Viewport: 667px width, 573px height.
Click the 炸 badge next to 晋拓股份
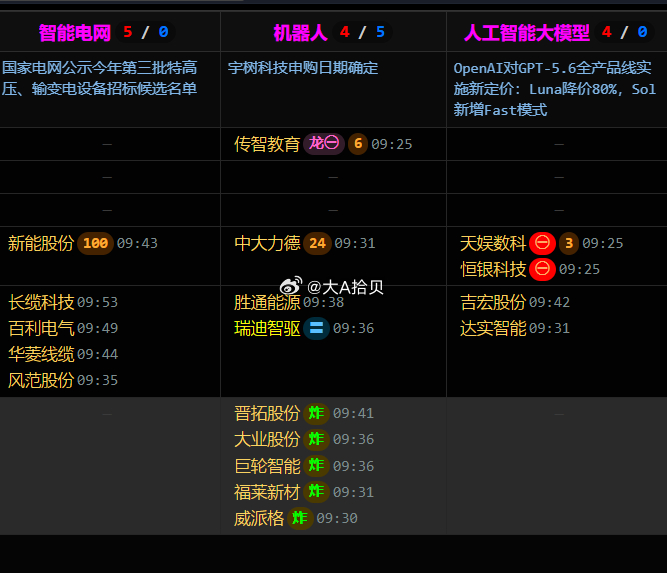(x=316, y=413)
